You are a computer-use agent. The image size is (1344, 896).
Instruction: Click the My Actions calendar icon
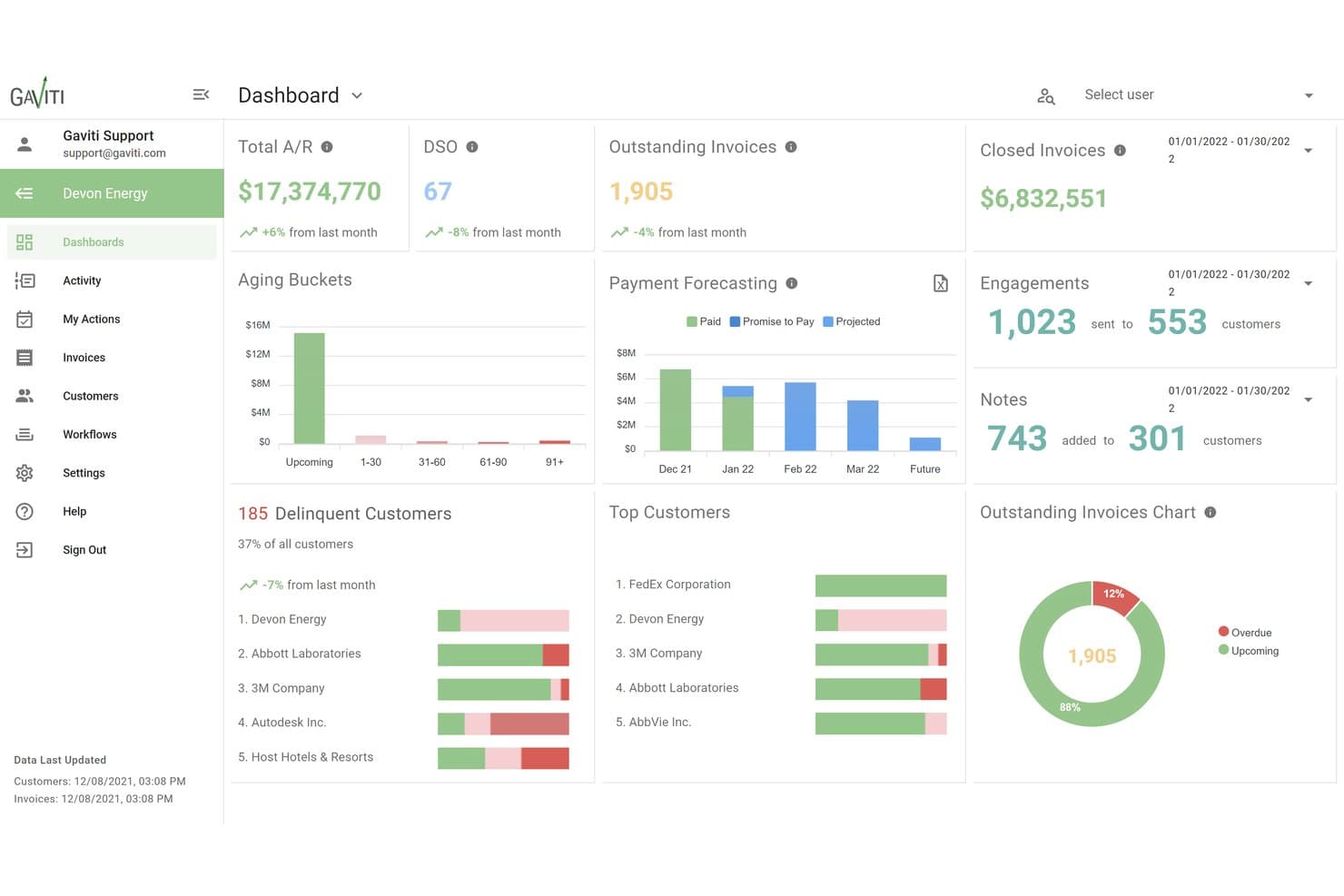[25, 319]
